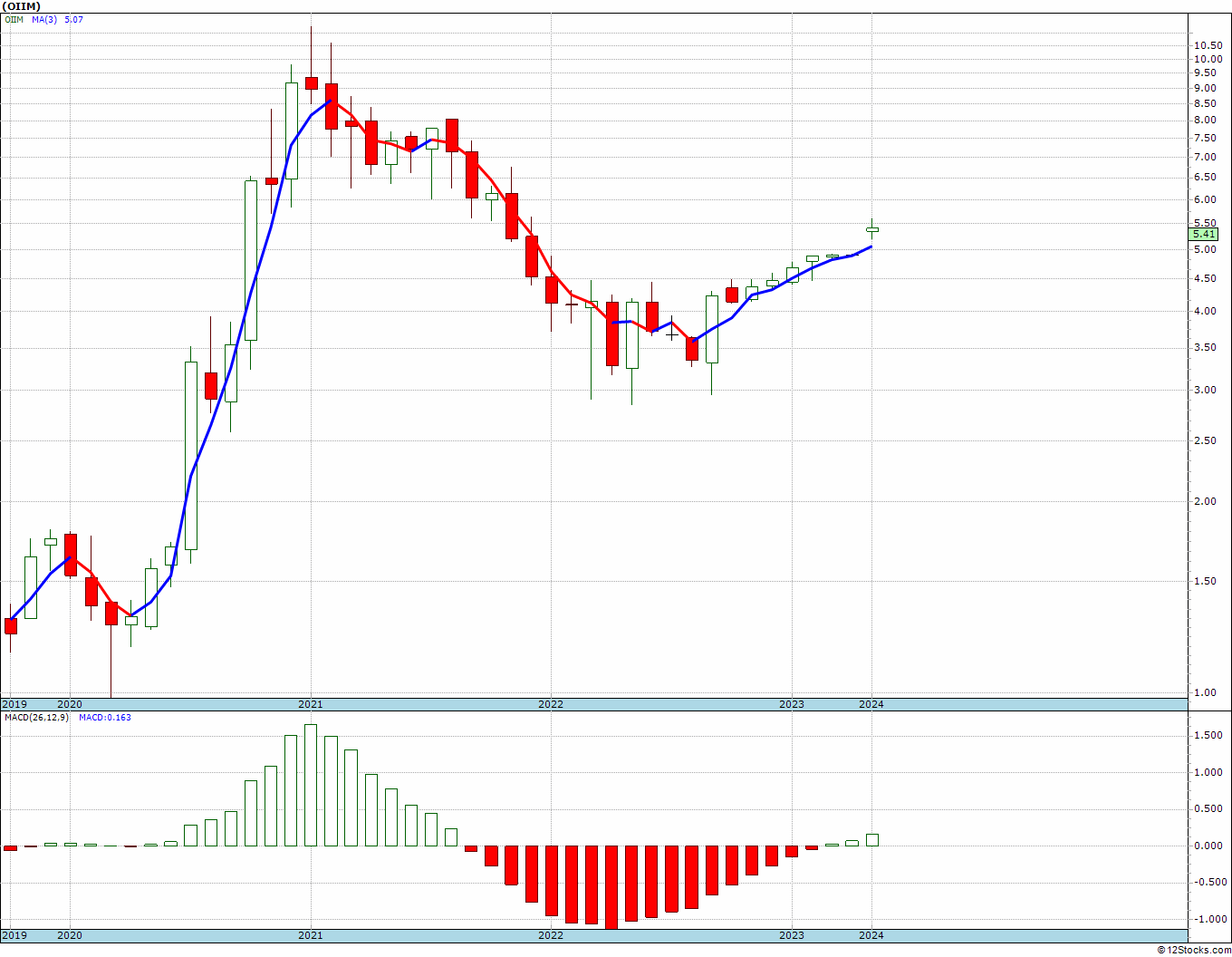Select 2024 on the MACD panel time axis

pyautogui.click(x=871, y=935)
